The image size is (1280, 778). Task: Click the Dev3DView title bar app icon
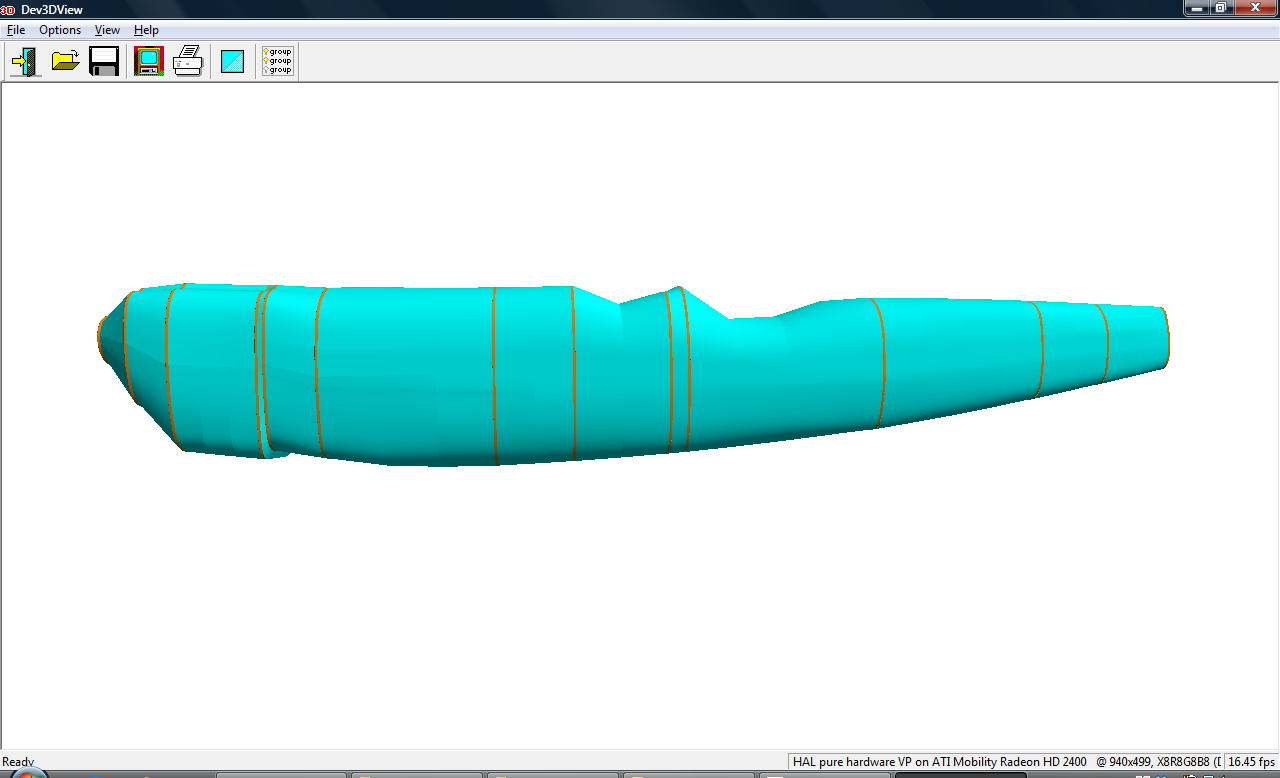coord(8,9)
